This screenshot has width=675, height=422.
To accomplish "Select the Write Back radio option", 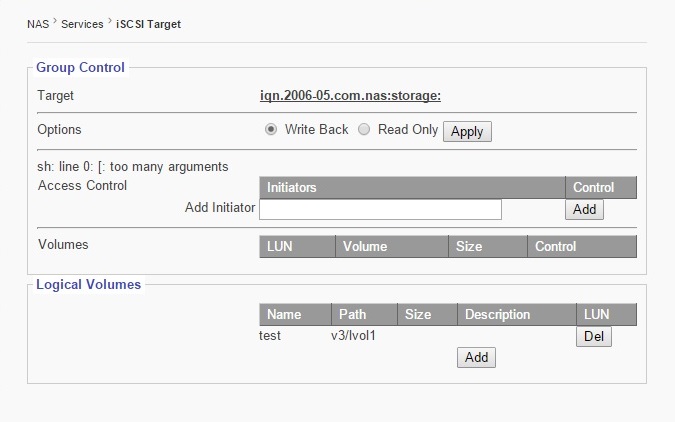I will pyautogui.click(x=271, y=130).
